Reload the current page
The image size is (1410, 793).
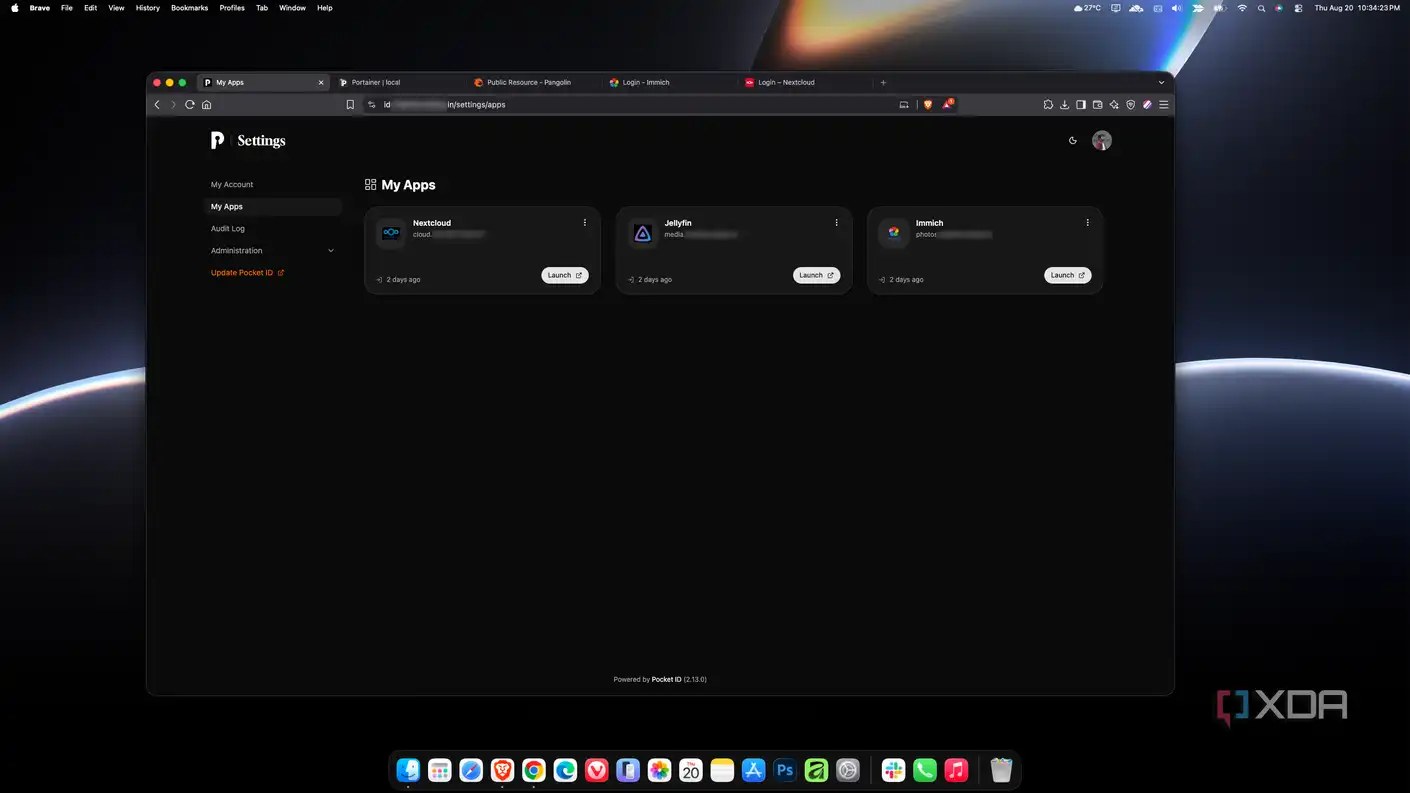(x=190, y=105)
